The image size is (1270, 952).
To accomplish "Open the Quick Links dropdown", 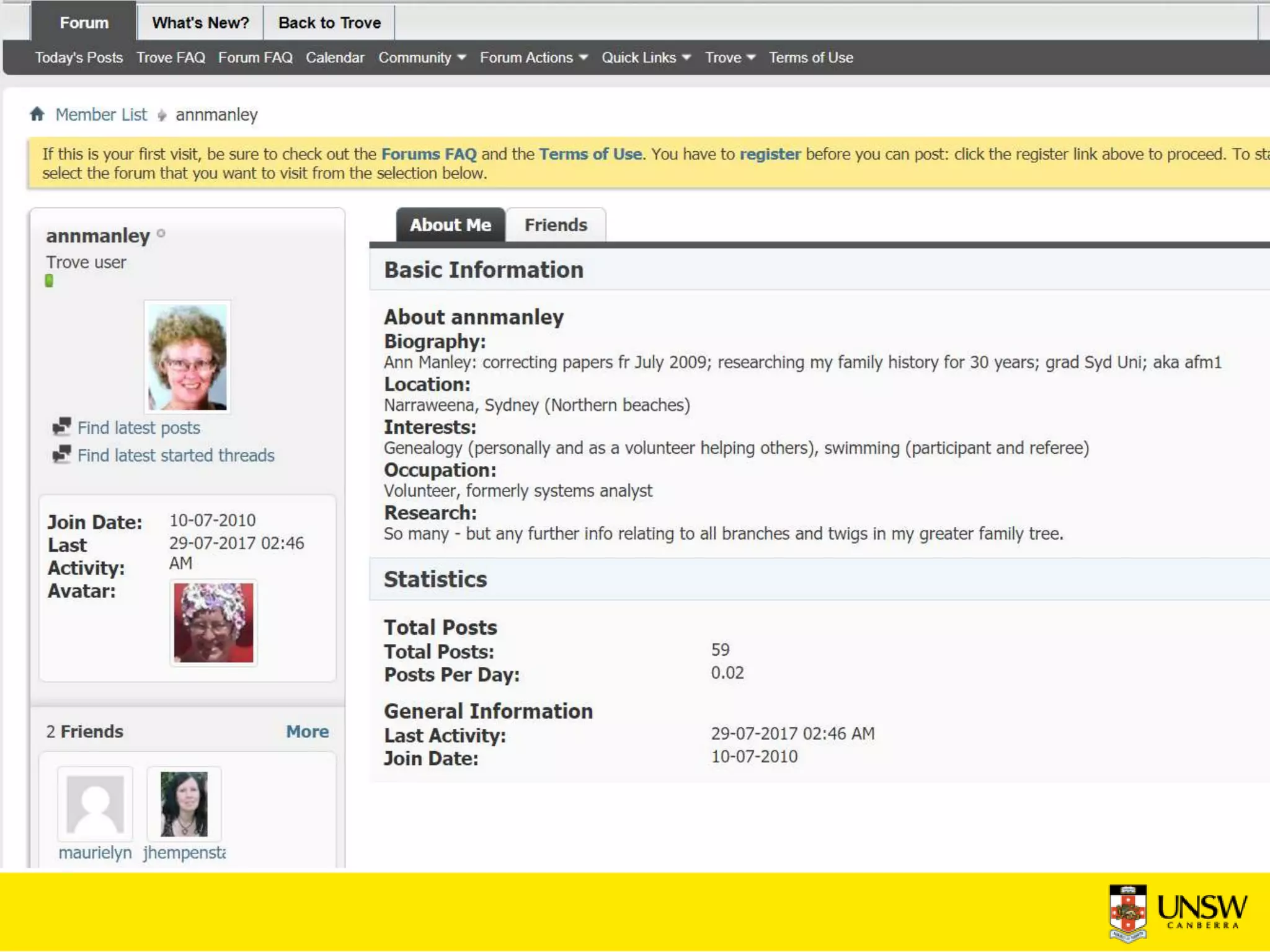I will coord(645,58).
